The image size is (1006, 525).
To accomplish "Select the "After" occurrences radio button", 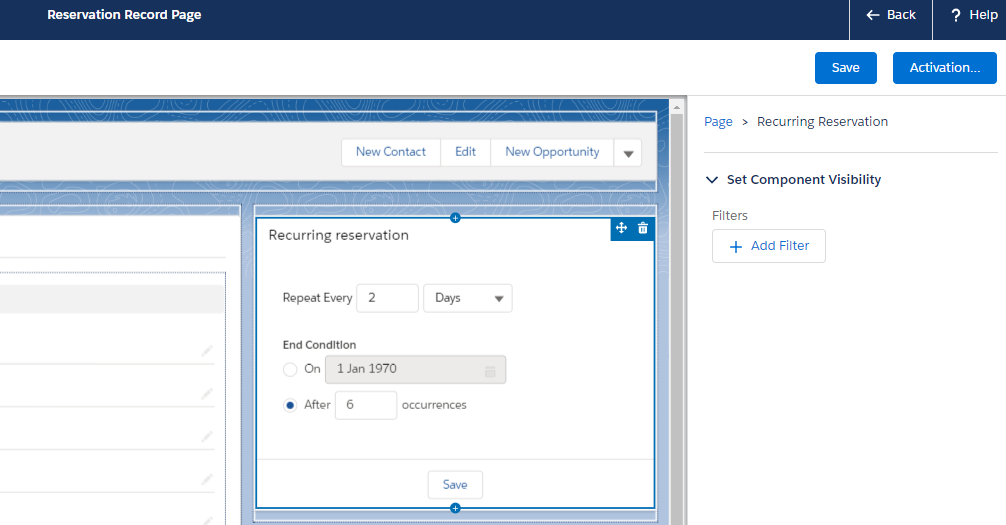I will [x=290, y=405].
